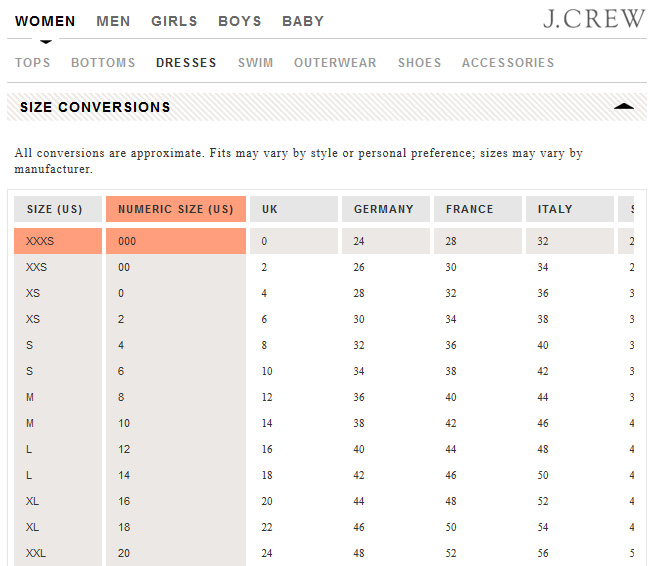Click the J.Crew logo
This screenshot has height=566, width=650.
pyautogui.click(x=593, y=18)
